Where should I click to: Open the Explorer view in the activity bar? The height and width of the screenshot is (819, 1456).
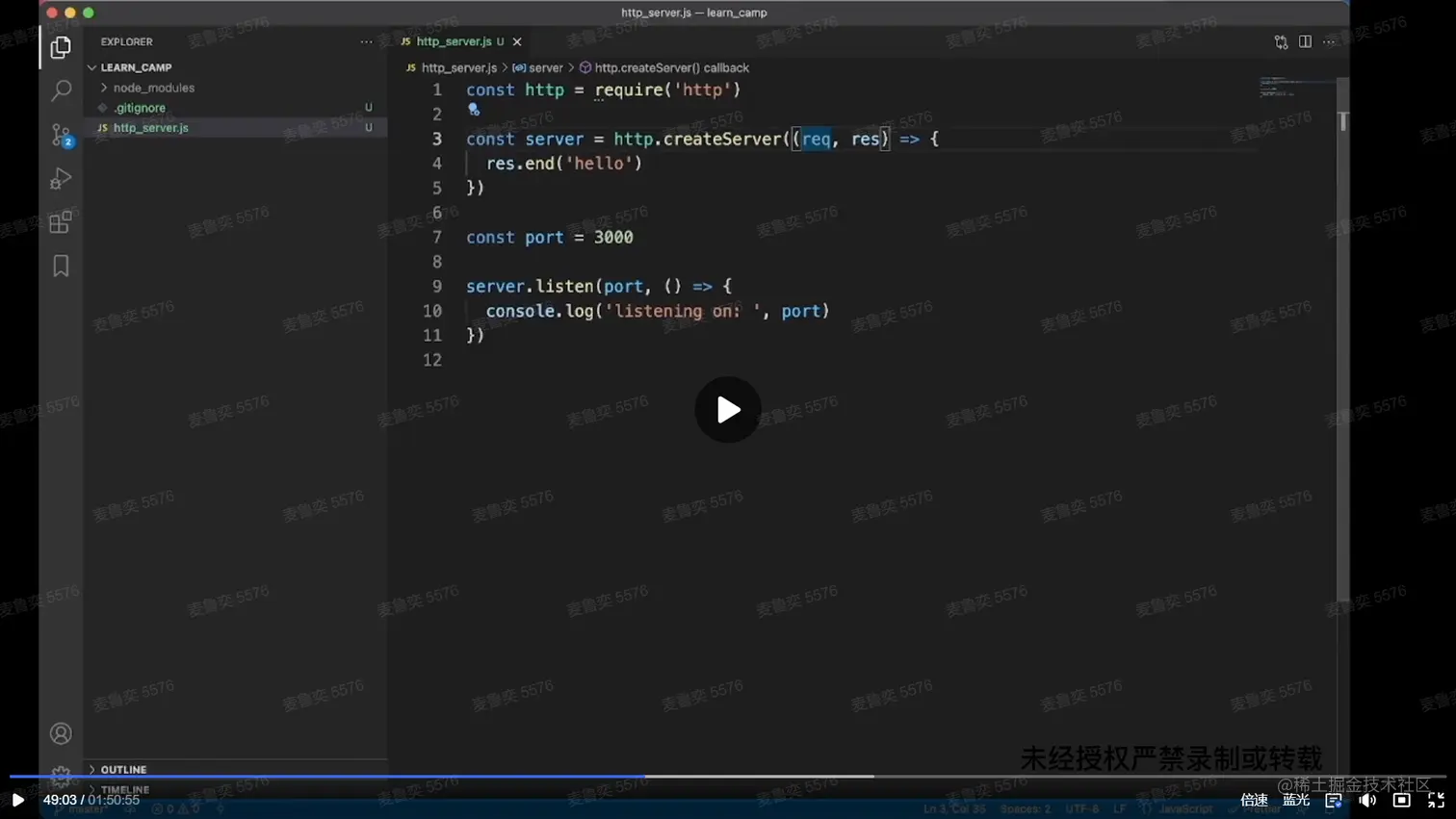point(61,47)
